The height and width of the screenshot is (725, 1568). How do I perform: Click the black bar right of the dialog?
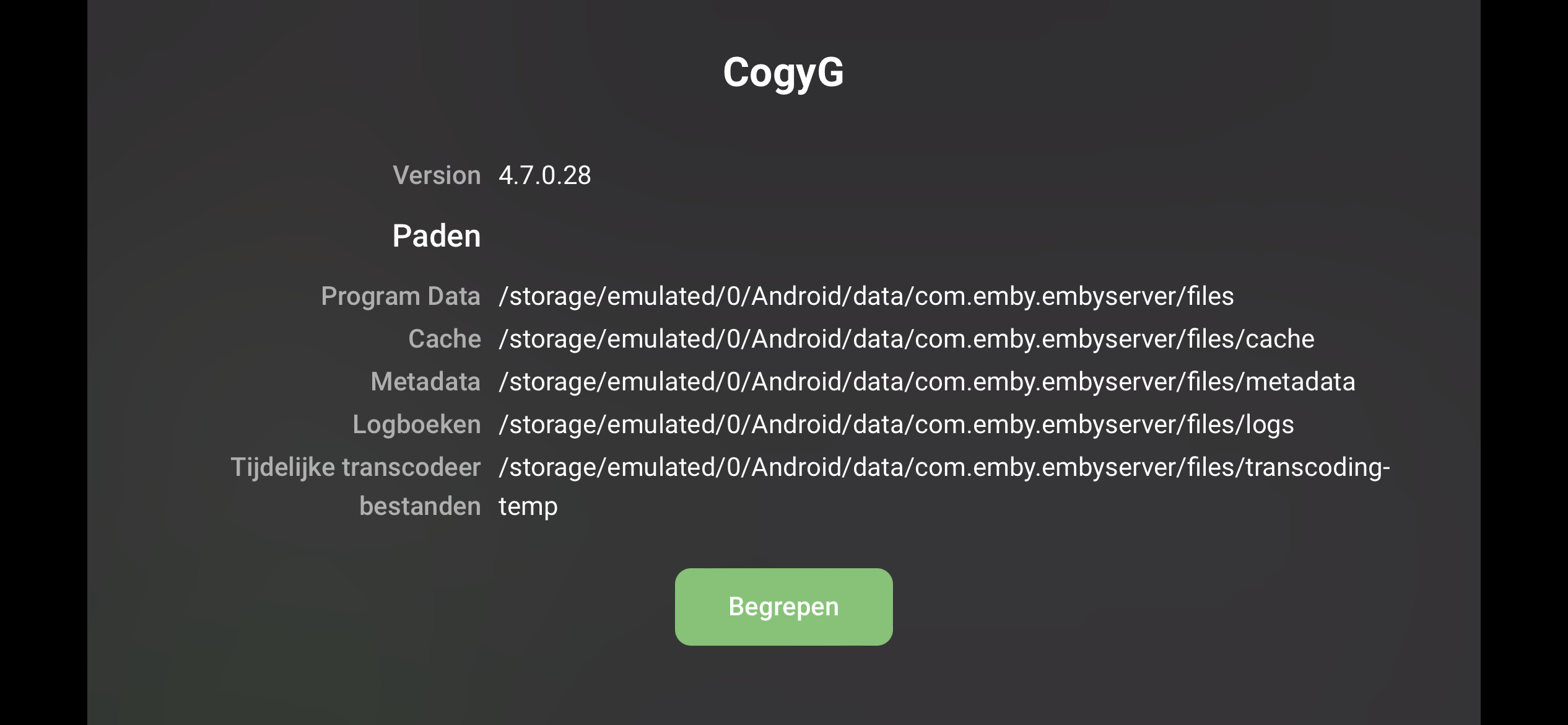click(x=1524, y=362)
